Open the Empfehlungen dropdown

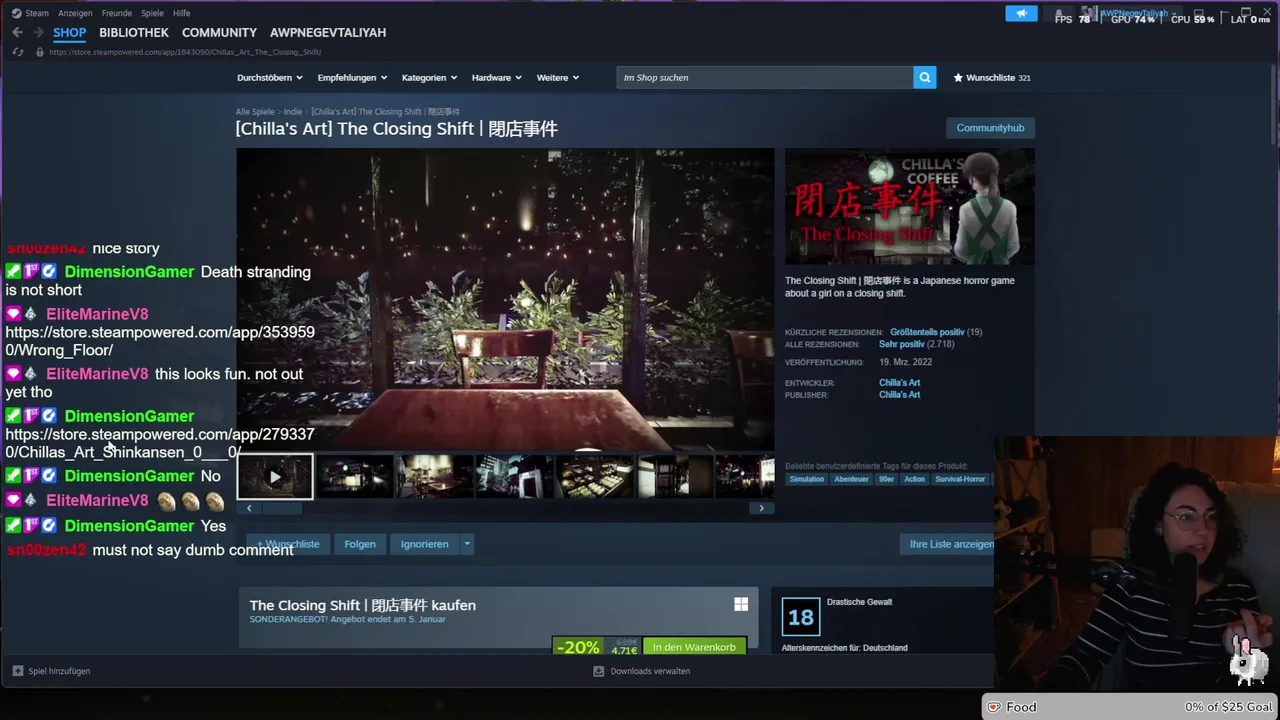pyautogui.click(x=351, y=77)
